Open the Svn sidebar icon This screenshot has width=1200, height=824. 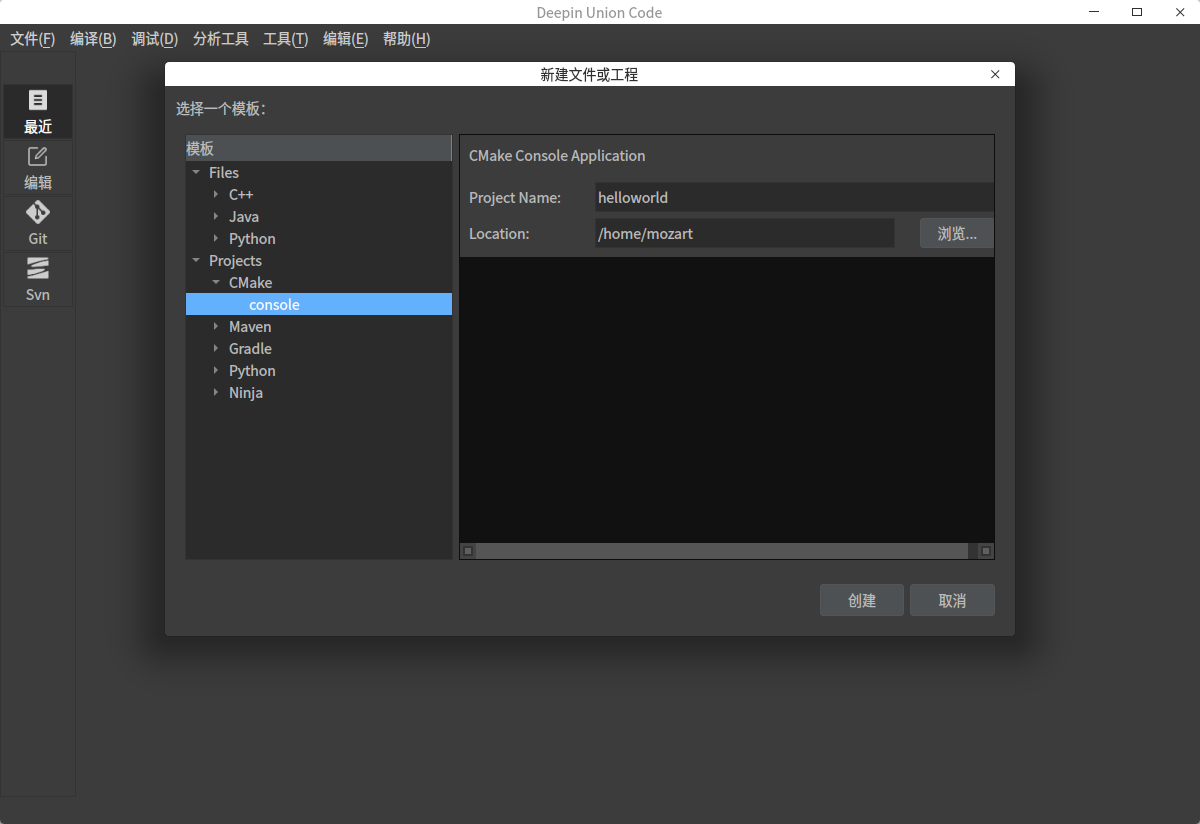coord(38,279)
